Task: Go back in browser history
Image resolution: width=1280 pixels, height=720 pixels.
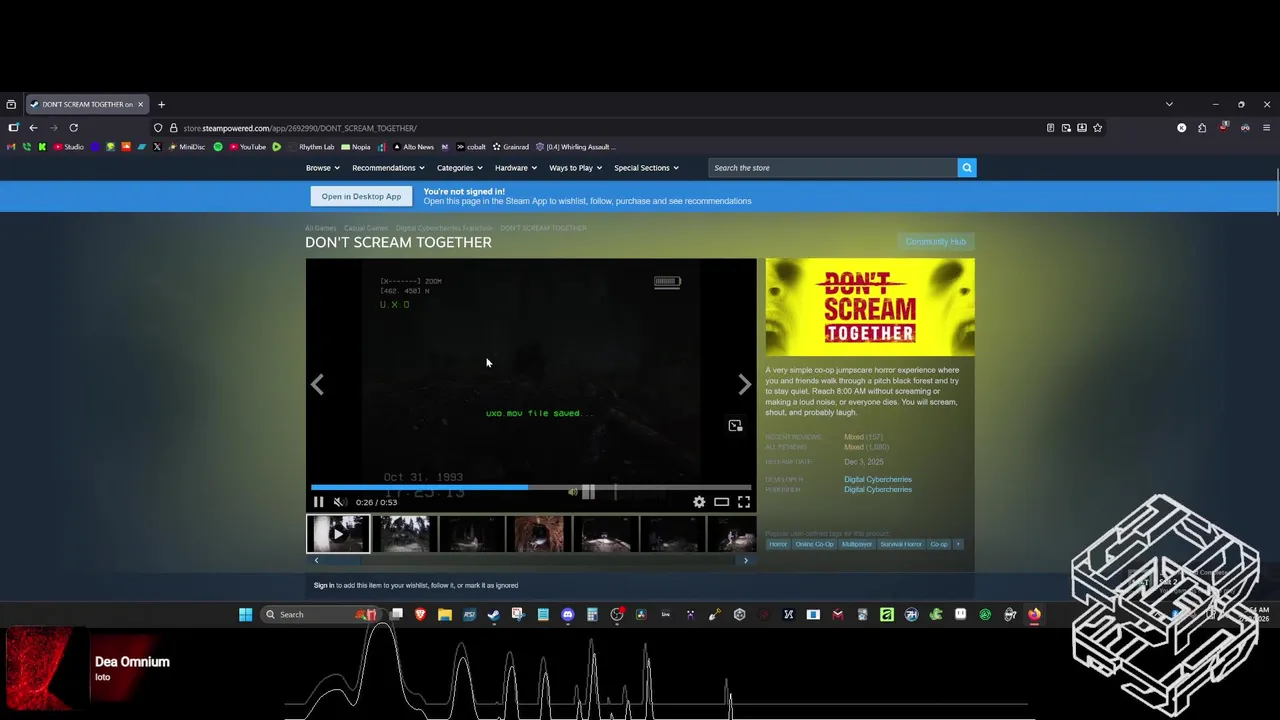Action: tap(33, 128)
